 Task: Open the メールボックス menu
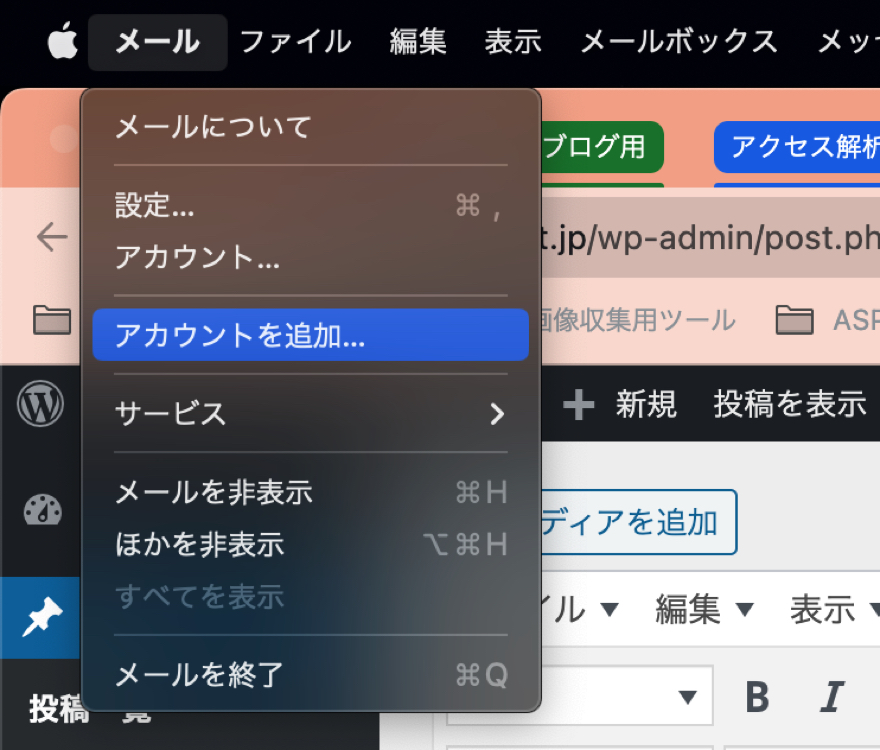pos(679,42)
